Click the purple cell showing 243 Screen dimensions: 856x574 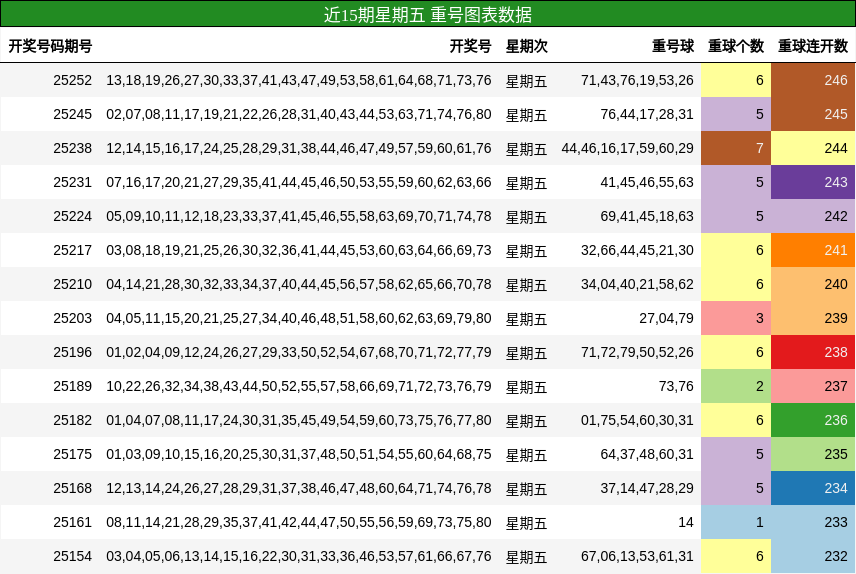[813, 182]
